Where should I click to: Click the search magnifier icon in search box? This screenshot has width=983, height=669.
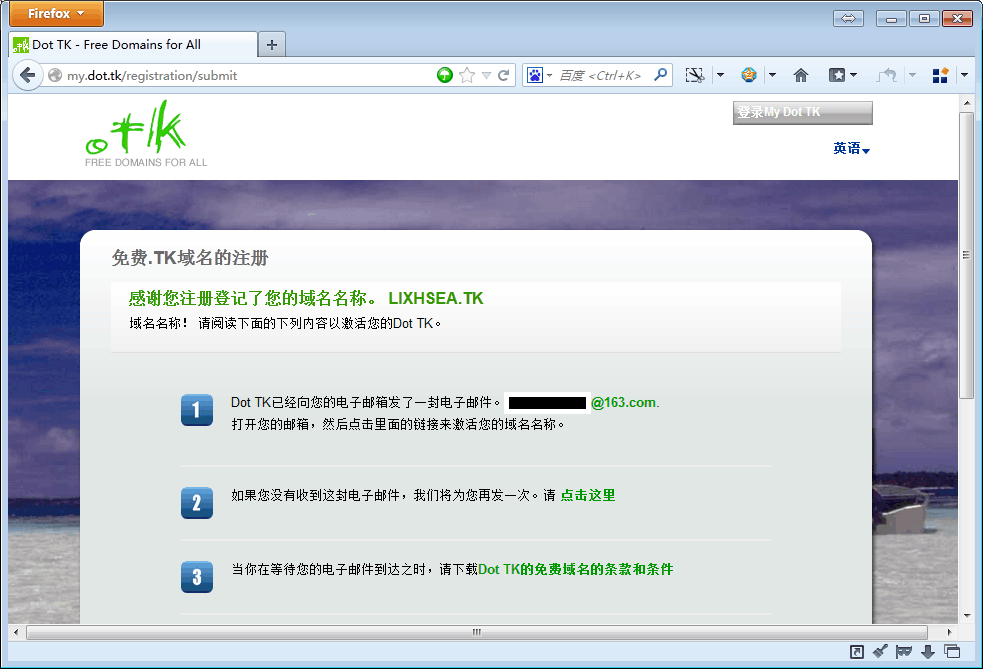660,75
